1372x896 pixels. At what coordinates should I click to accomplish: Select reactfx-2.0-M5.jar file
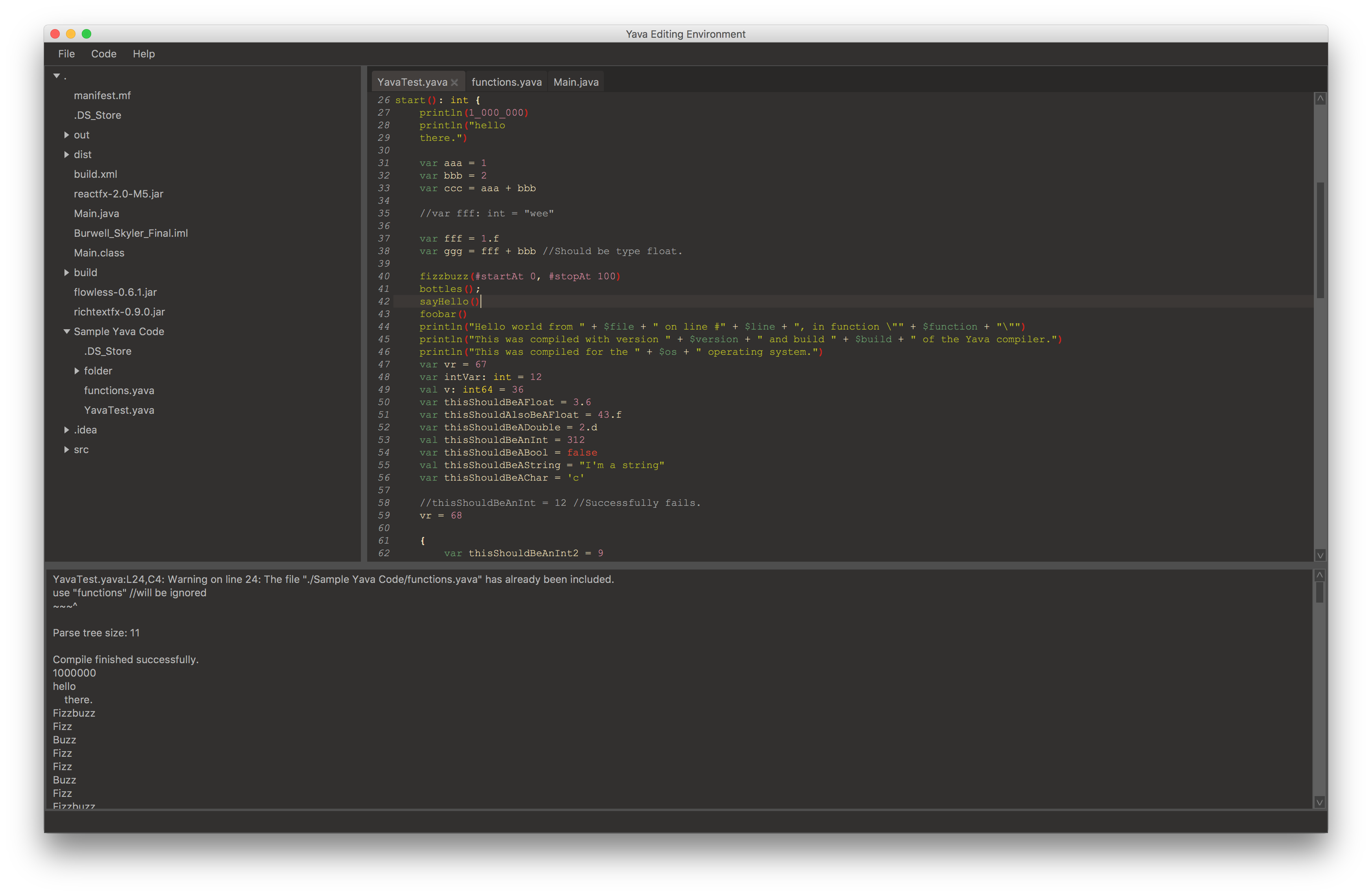(118, 194)
